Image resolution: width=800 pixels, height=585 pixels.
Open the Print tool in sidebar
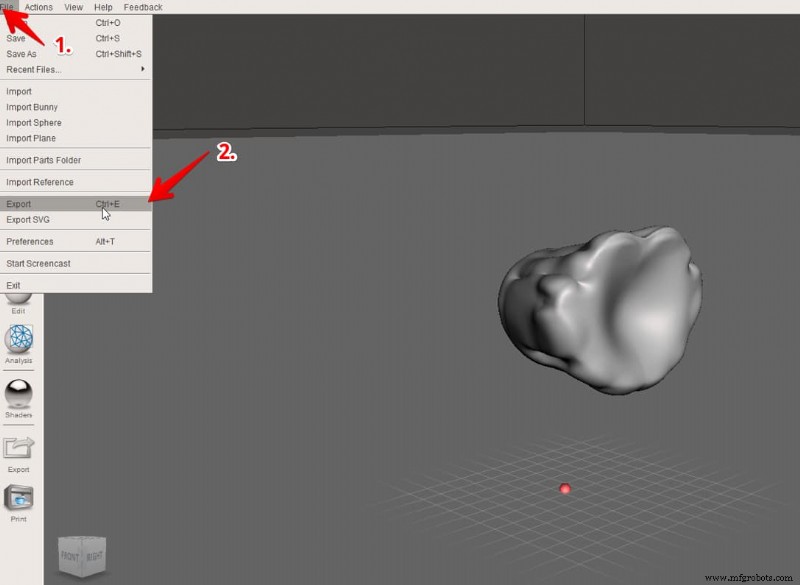pyautogui.click(x=19, y=503)
